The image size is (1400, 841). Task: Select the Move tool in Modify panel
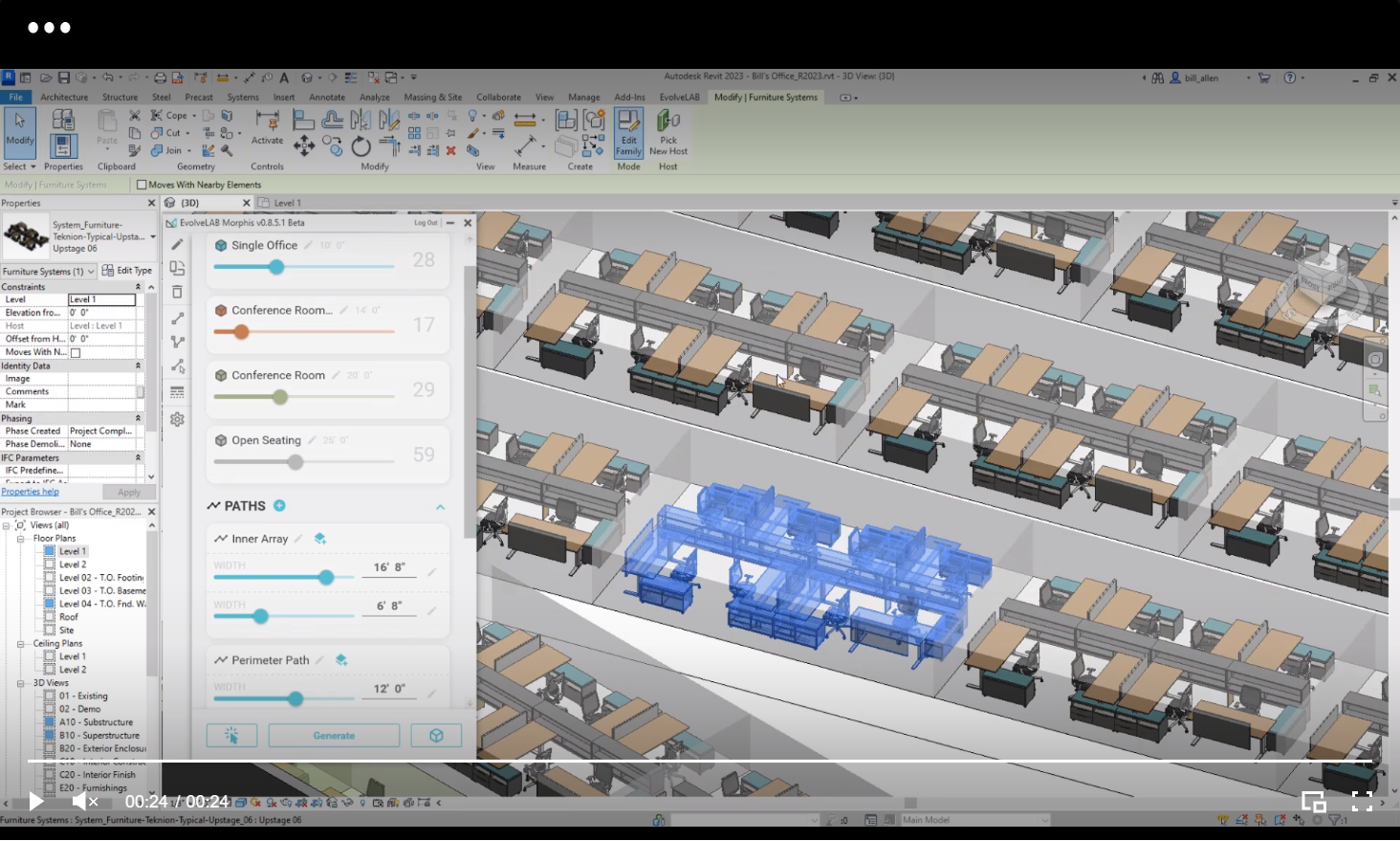pos(303,145)
